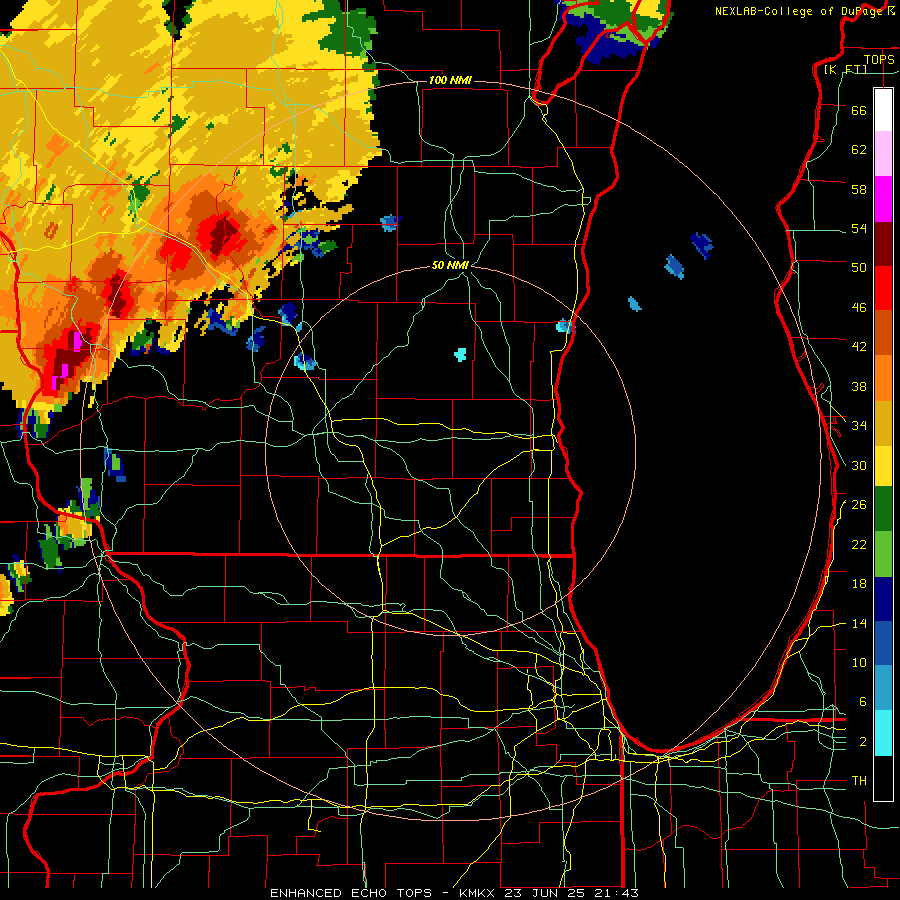Click the '50' legend value
900x900 pixels.
859,267
